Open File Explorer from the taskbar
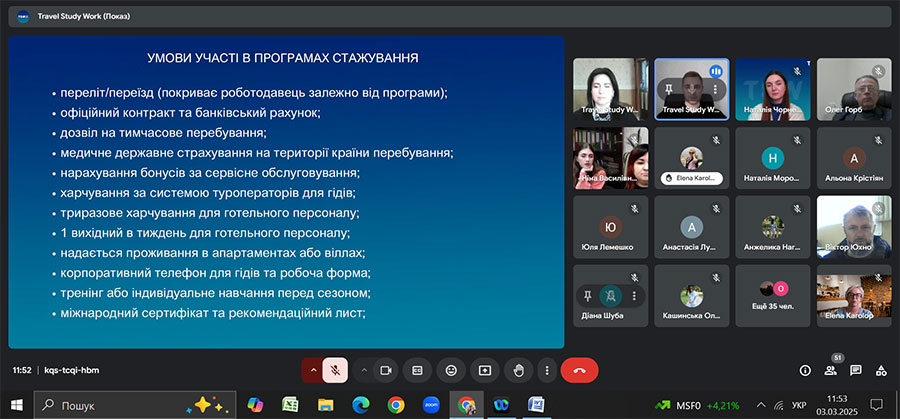This screenshot has height=419, width=900. click(325, 405)
